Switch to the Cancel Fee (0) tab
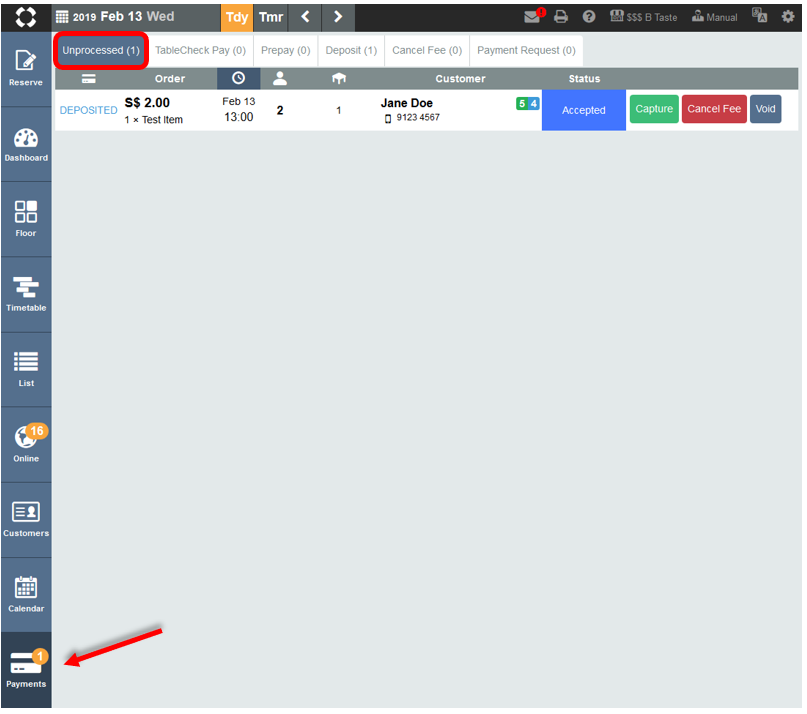 427,50
